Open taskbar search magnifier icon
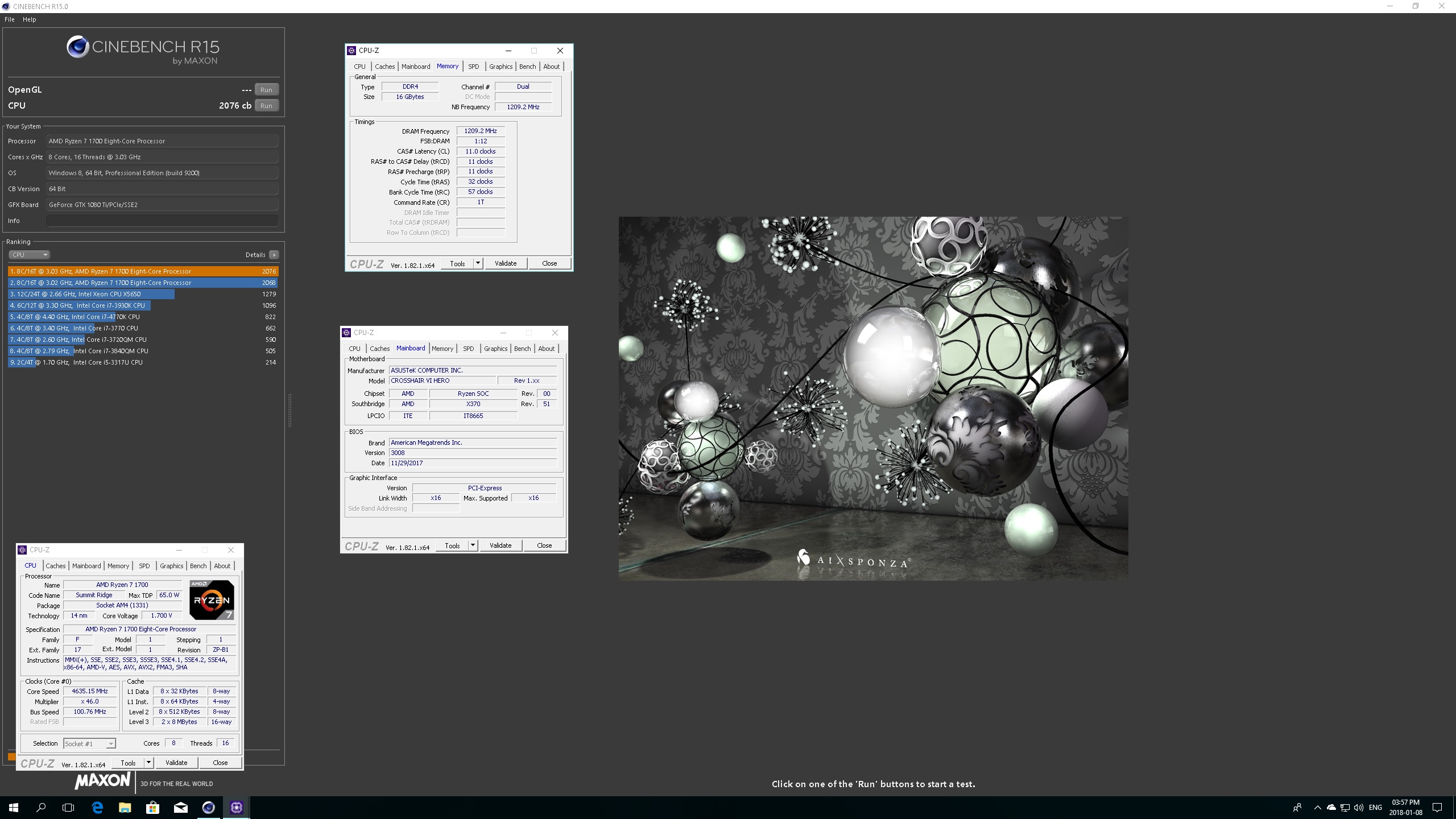Viewport: 1456px width, 819px height. coord(41,807)
